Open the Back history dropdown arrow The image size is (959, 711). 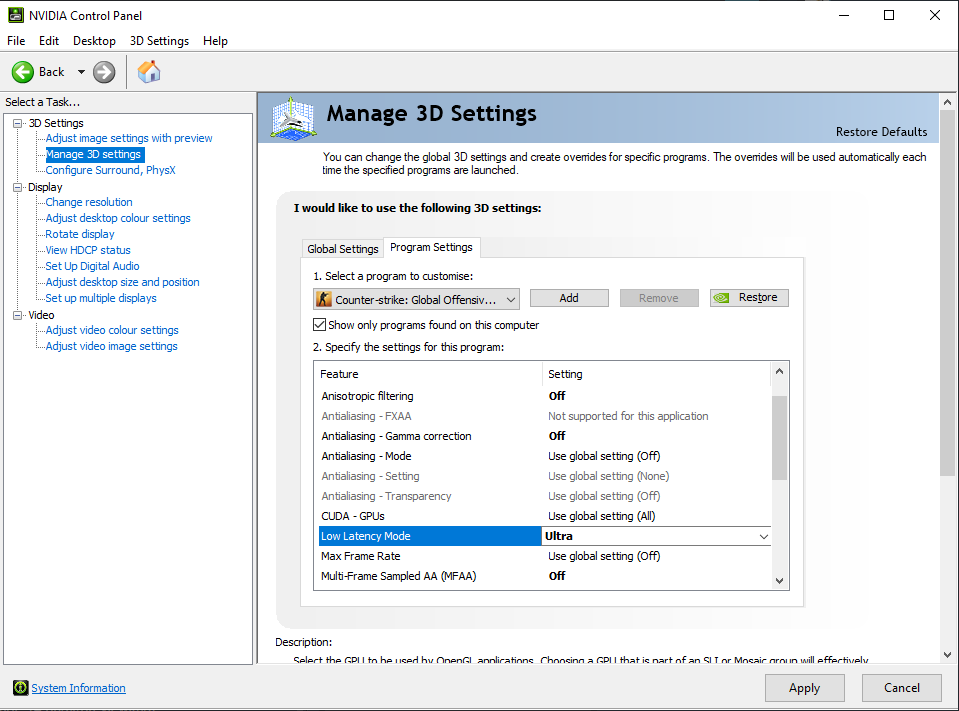82,72
